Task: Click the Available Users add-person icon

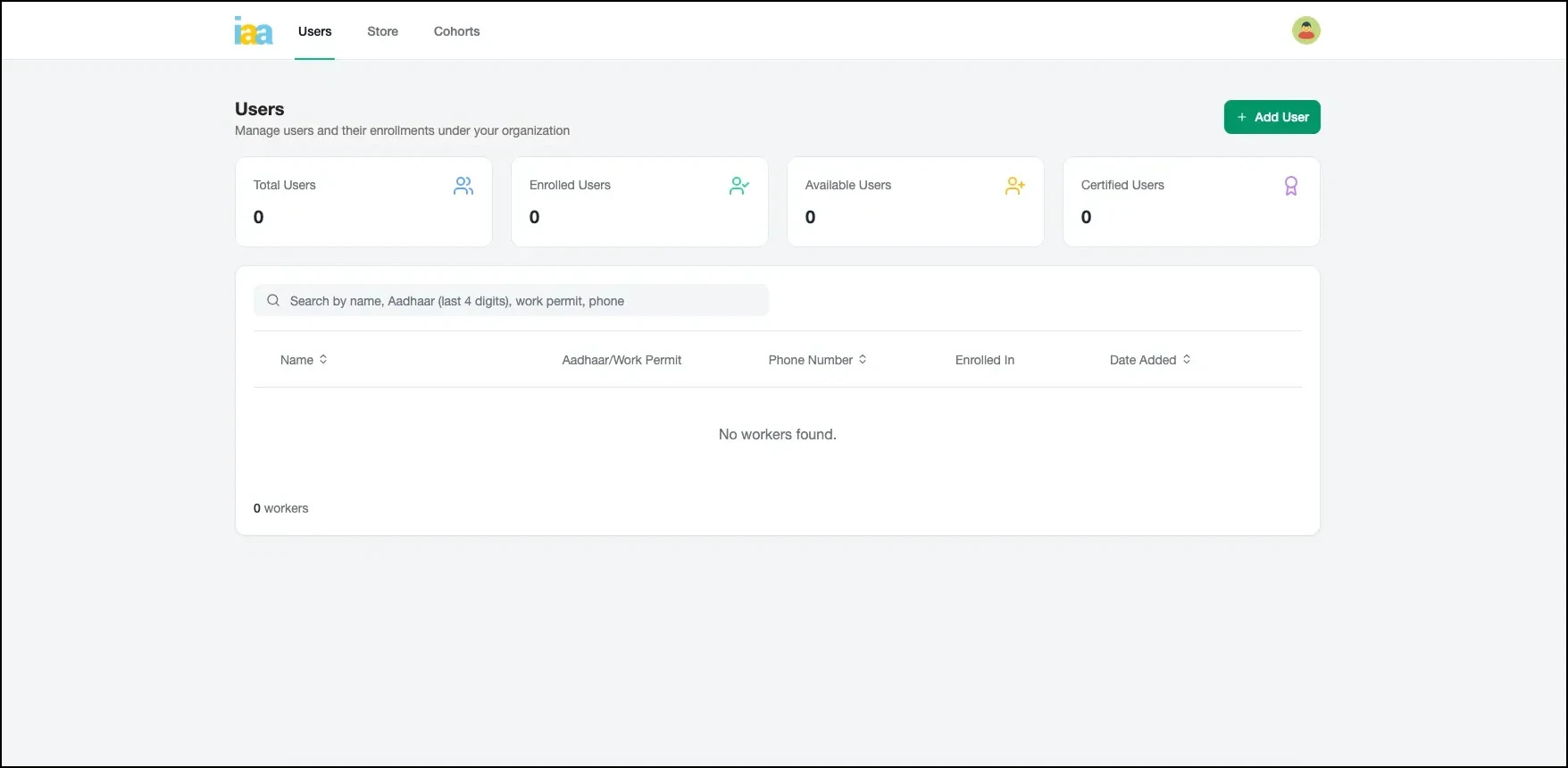Action: pos(1014,186)
